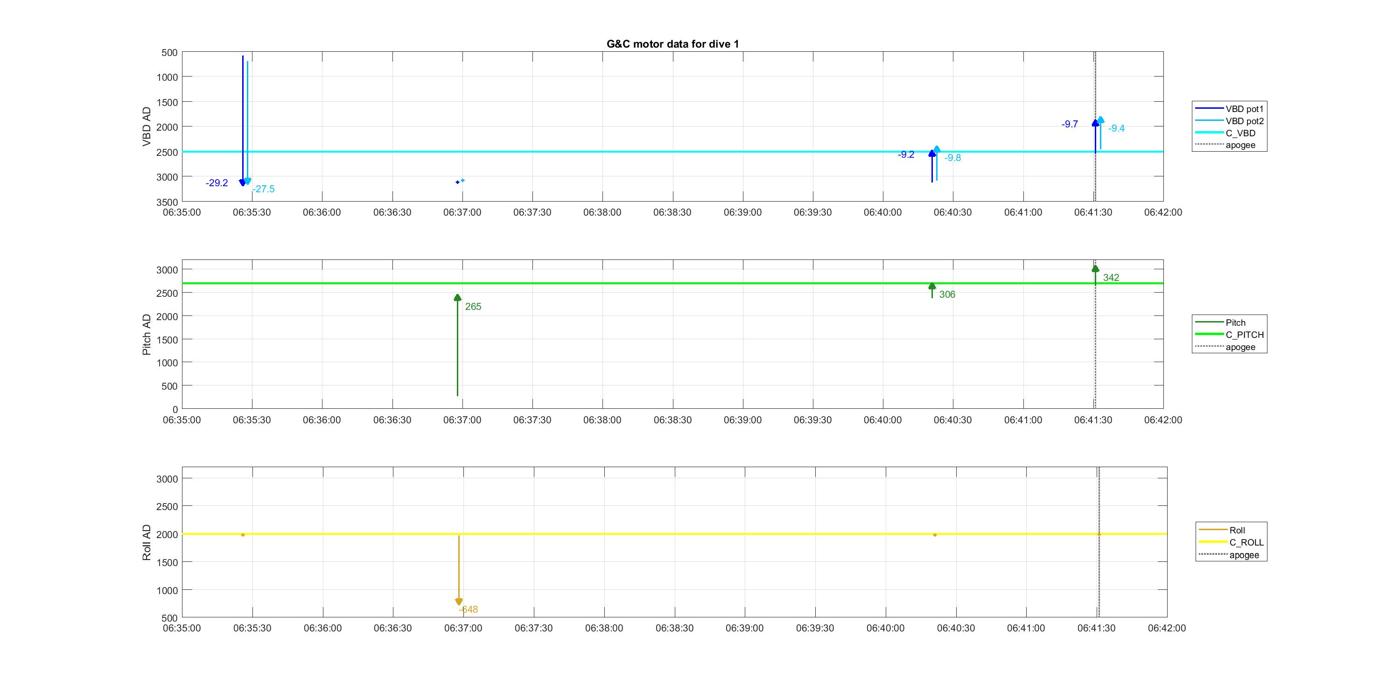Select C_VBD legend entry

1226,133
